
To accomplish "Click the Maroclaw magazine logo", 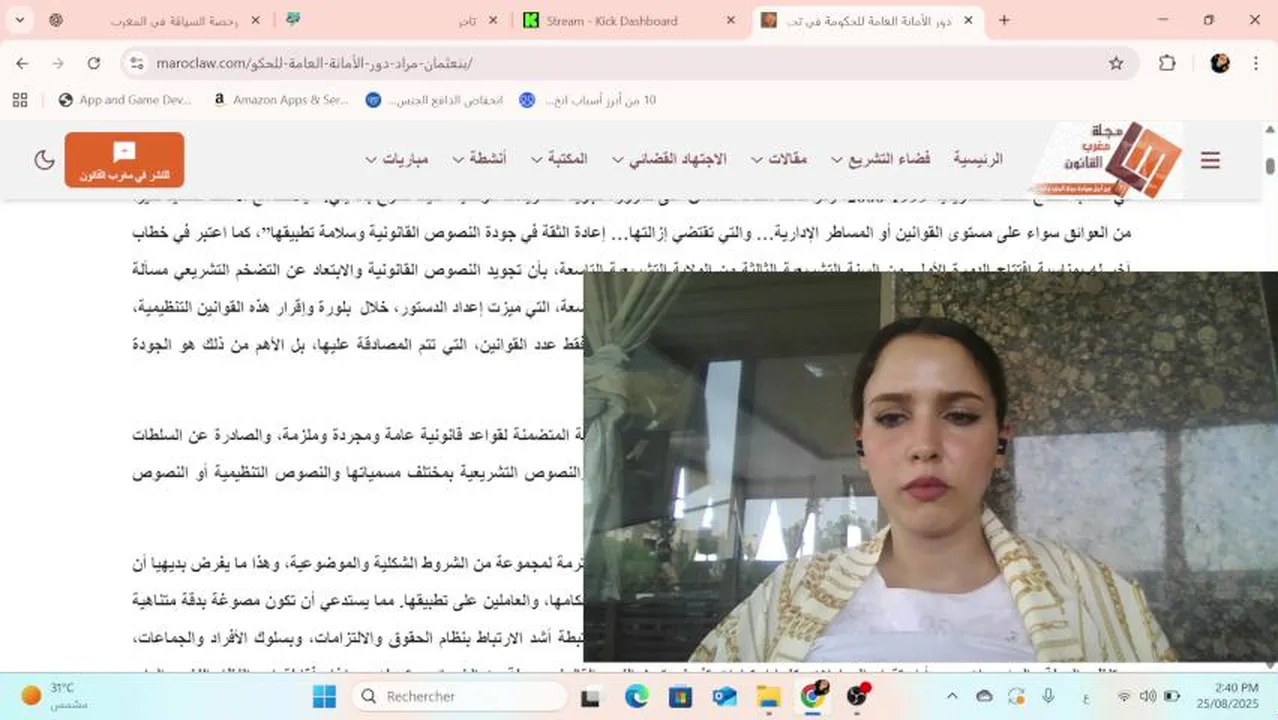I will point(1107,160).
